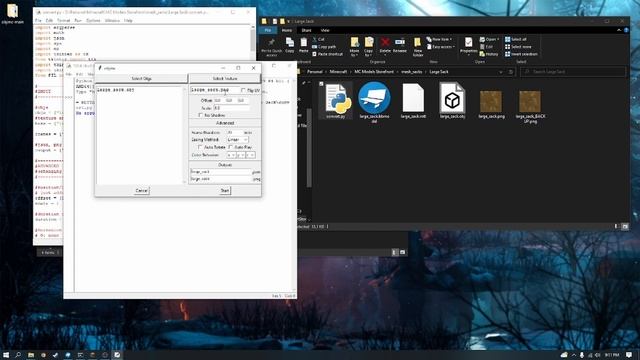The height and width of the screenshot is (360, 640).
Task: Click the Advanced section header
Action: (x=225, y=123)
